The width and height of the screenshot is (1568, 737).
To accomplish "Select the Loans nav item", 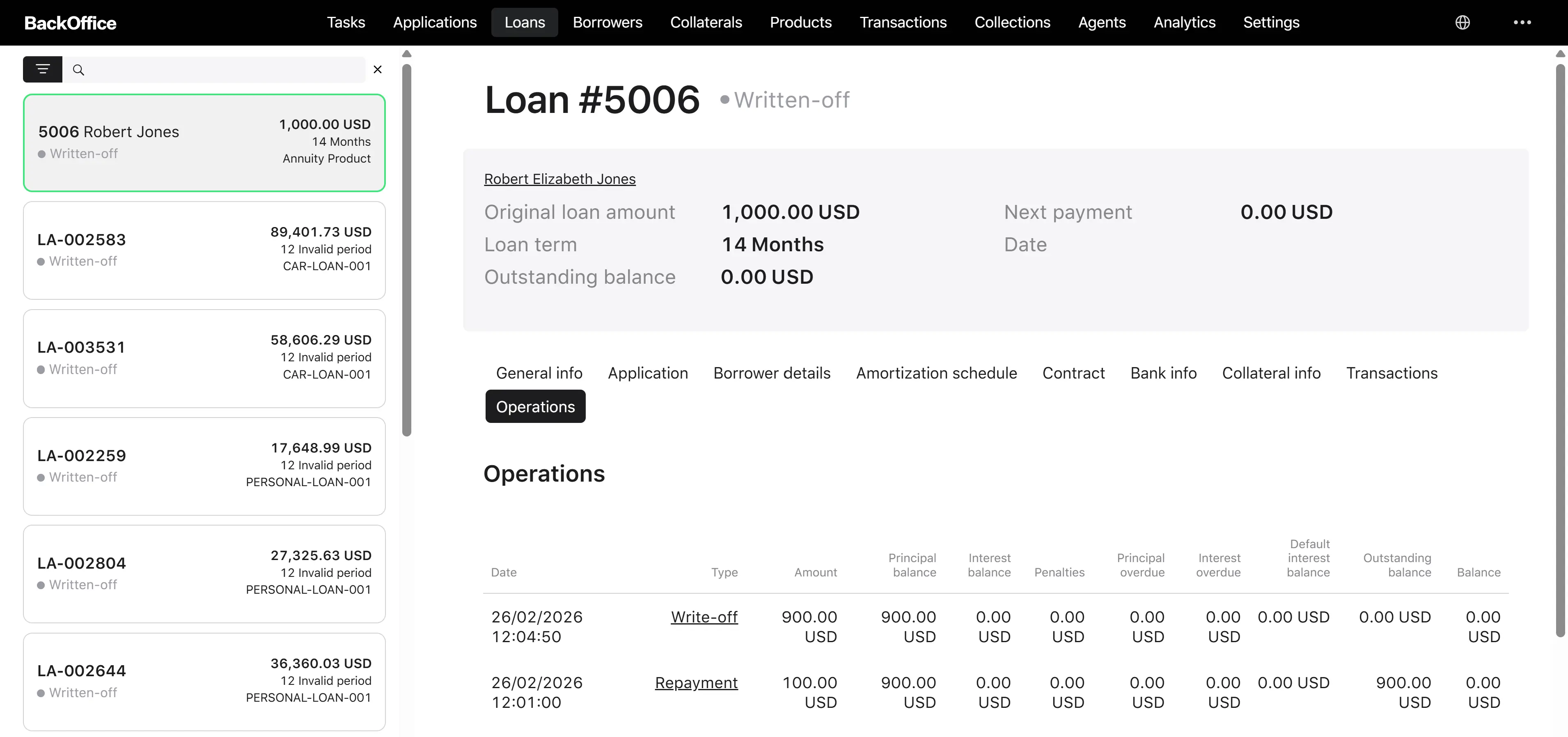I will coord(524,23).
